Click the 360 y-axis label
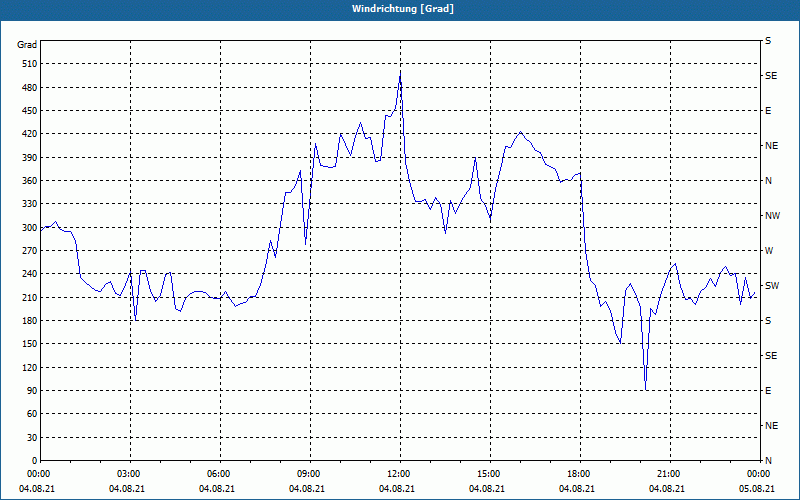This screenshot has width=800, height=500. (30, 181)
